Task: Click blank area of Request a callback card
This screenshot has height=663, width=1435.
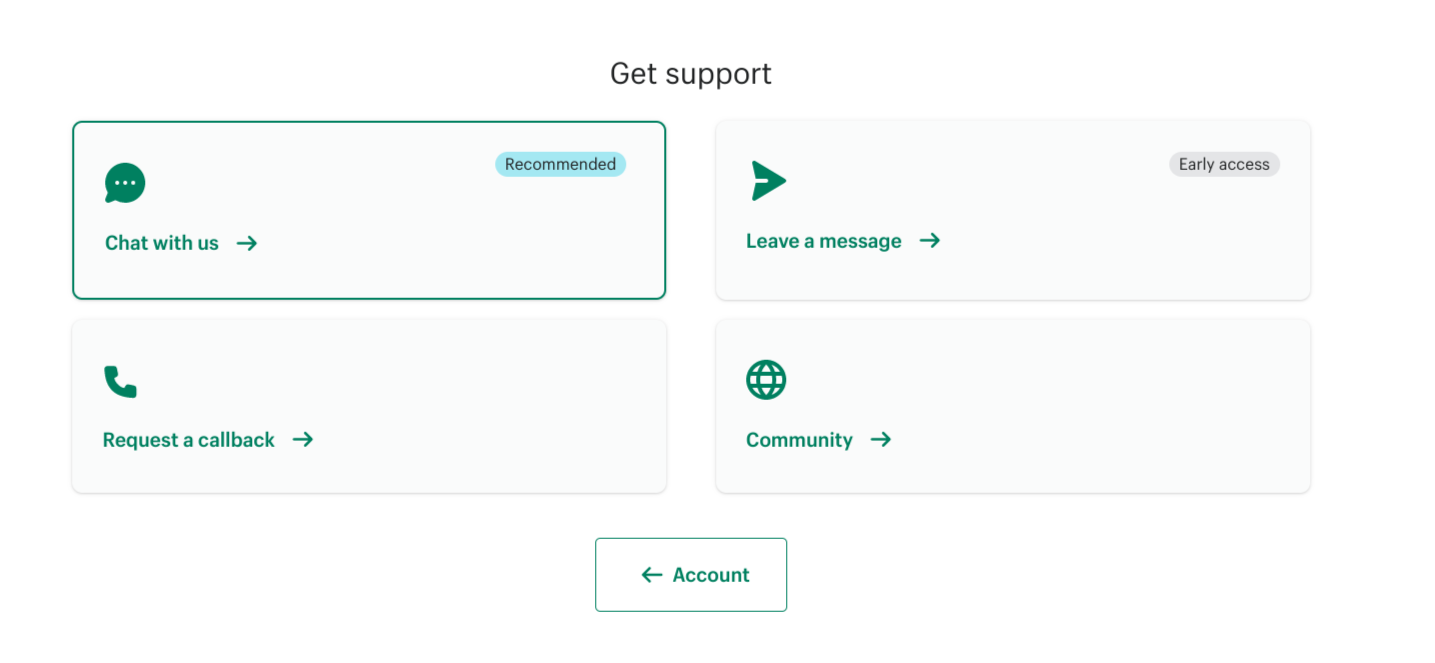Action: 480,400
